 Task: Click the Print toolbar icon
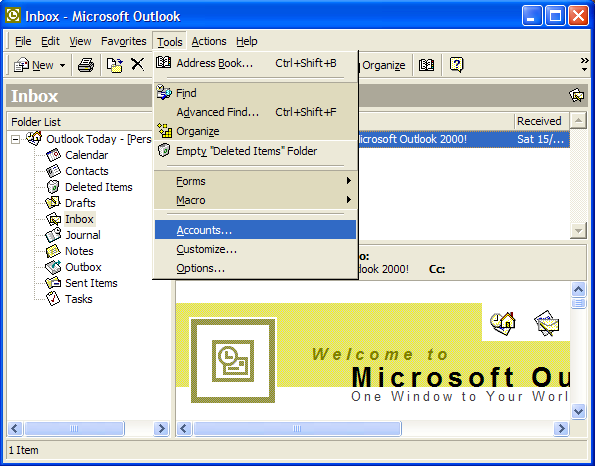[x=86, y=65]
